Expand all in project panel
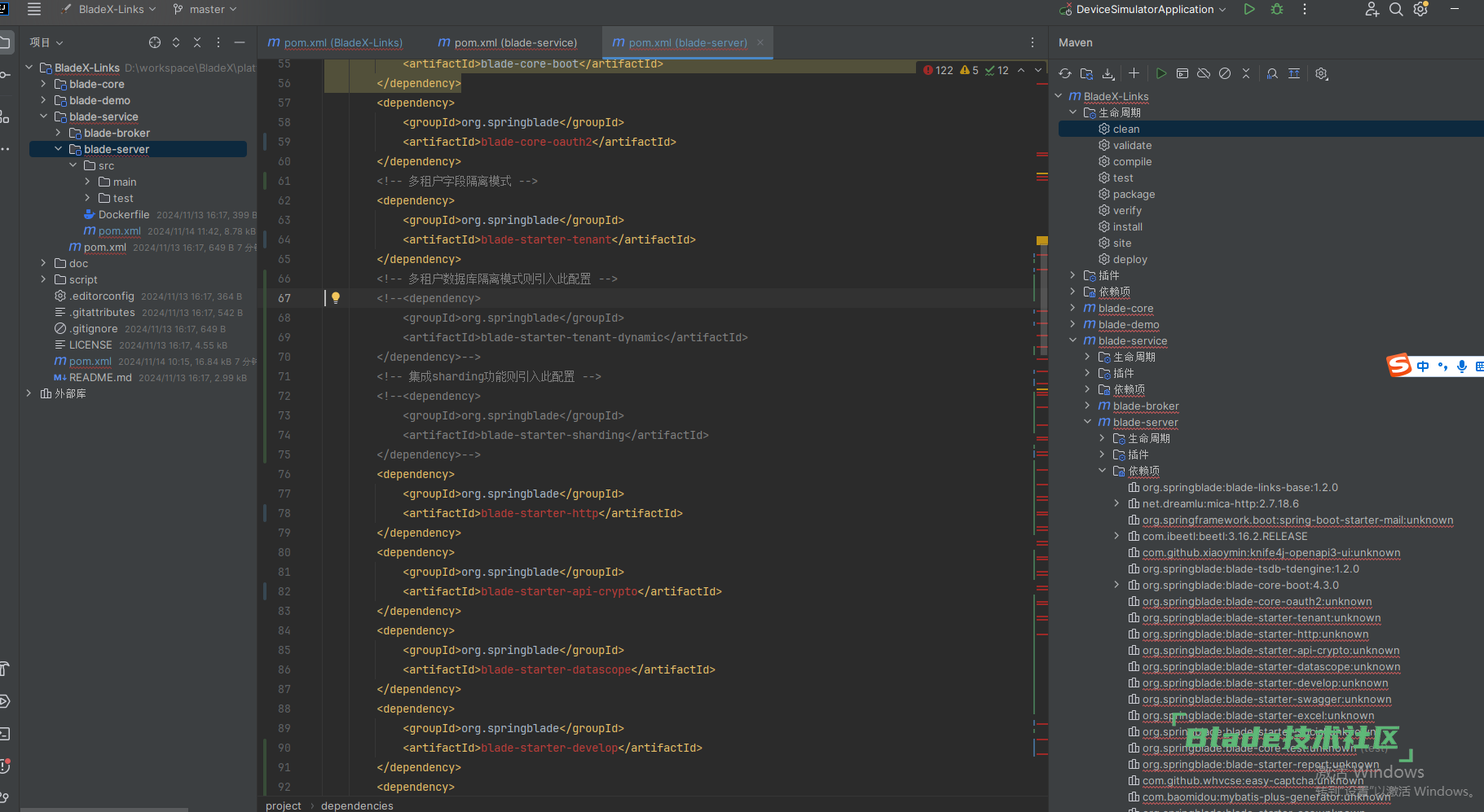 (x=176, y=42)
